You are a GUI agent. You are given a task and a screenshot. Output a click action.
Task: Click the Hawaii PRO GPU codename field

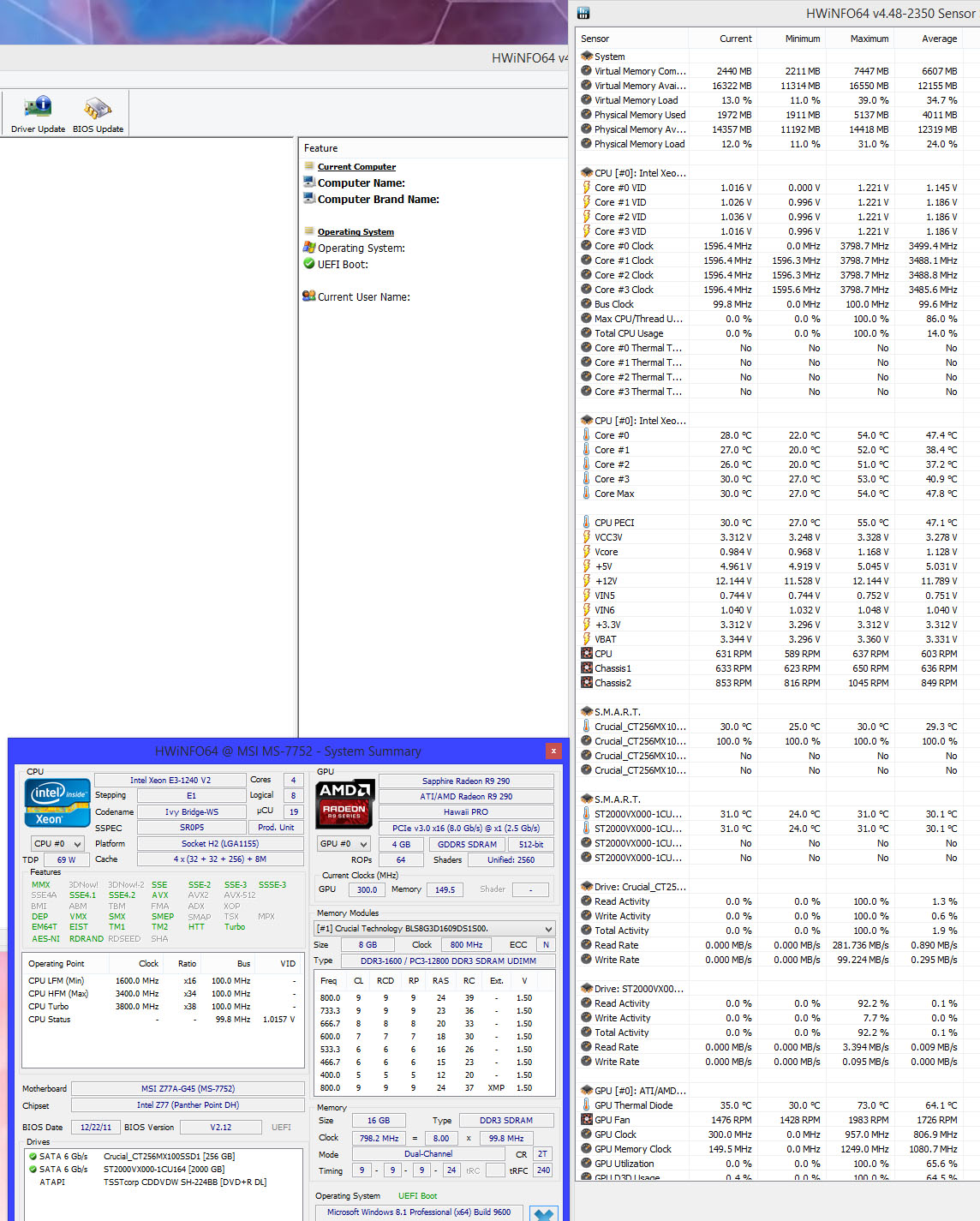point(466,812)
